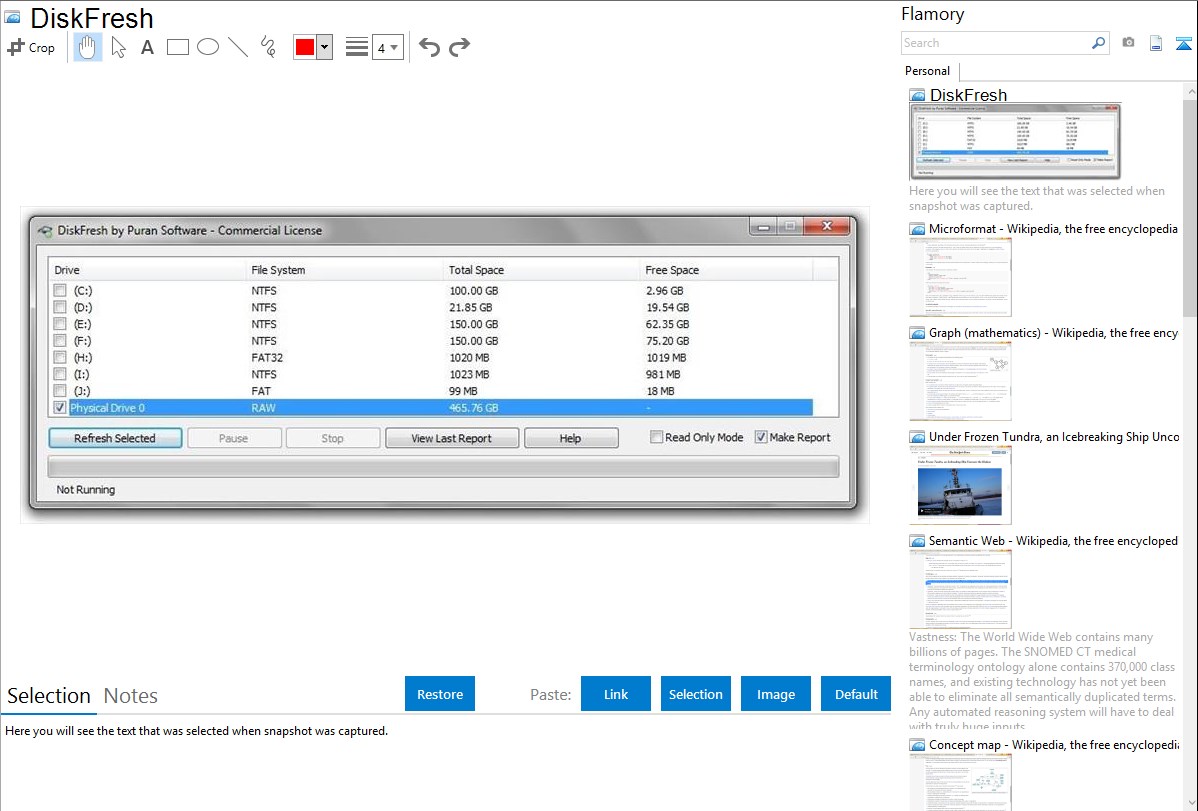Screen dimensions: 1198x811
Task: Switch to the Selection tab
Action: [49, 696]
